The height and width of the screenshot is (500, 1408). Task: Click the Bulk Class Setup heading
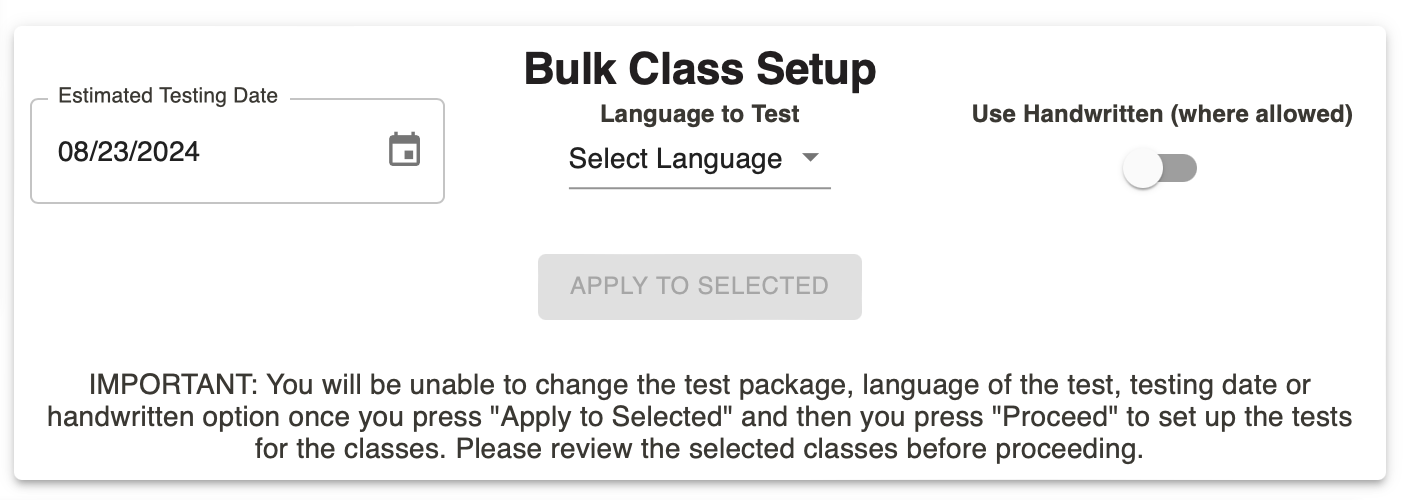click(x=700, y=69)
